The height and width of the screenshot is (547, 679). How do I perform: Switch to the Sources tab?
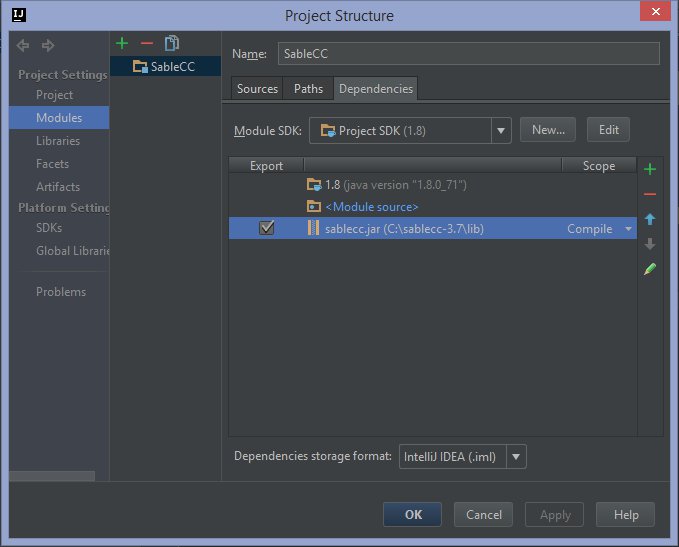(257, 89)
